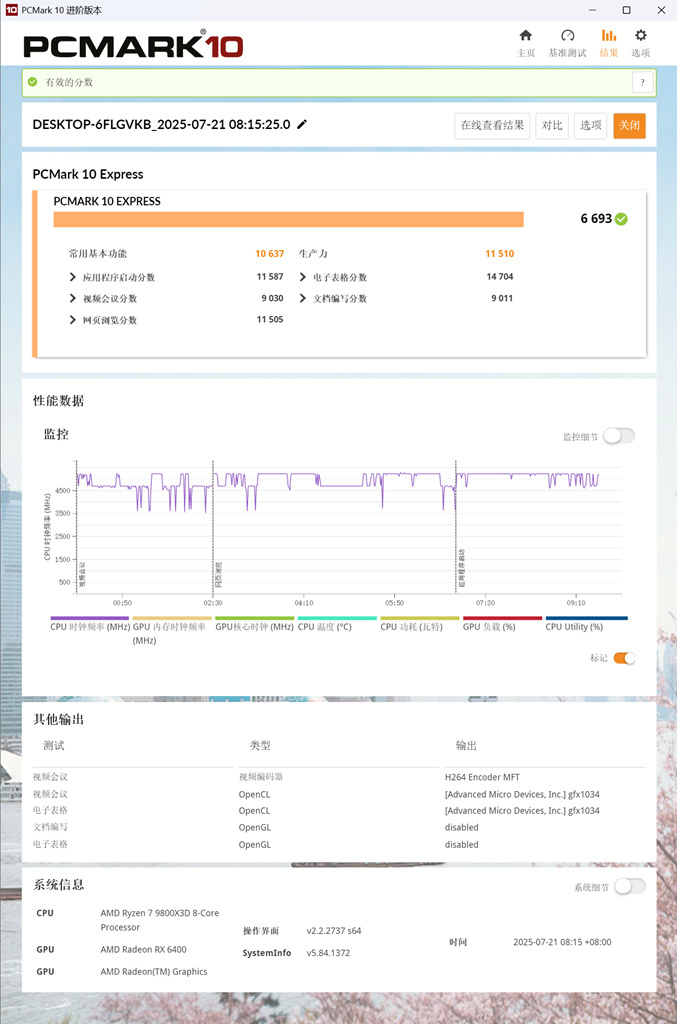Click the 有效的分数 status text
This screenshot has height=1024, width=677.
point(69,82)
